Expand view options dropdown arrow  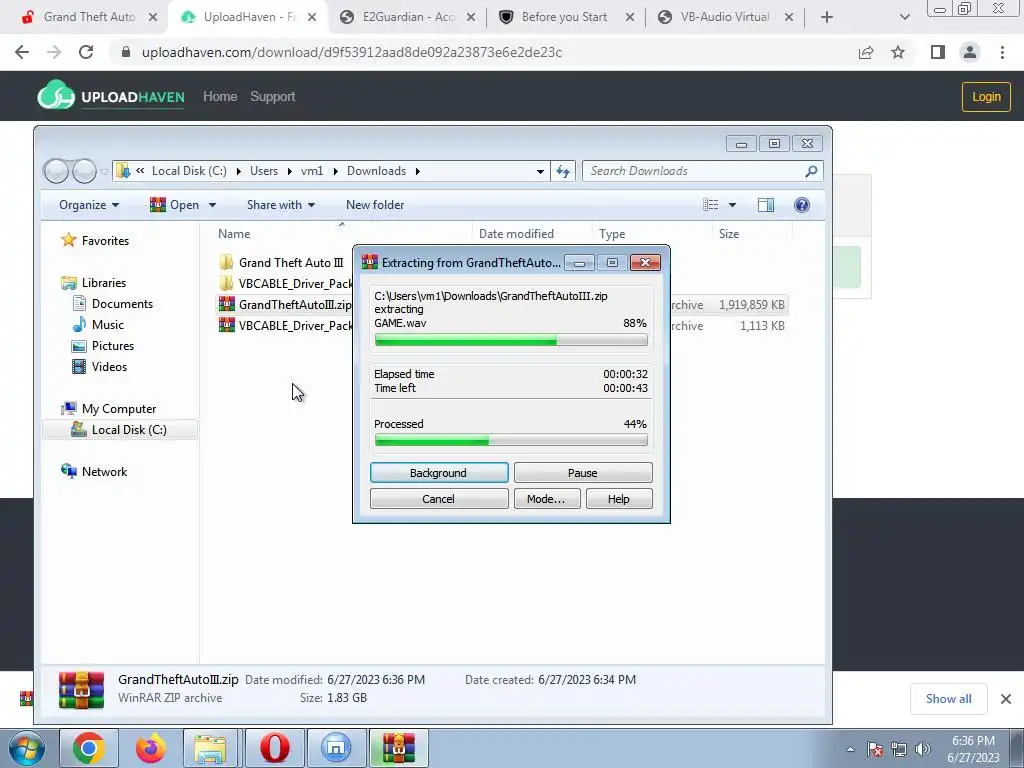click(x=732, y=205)
